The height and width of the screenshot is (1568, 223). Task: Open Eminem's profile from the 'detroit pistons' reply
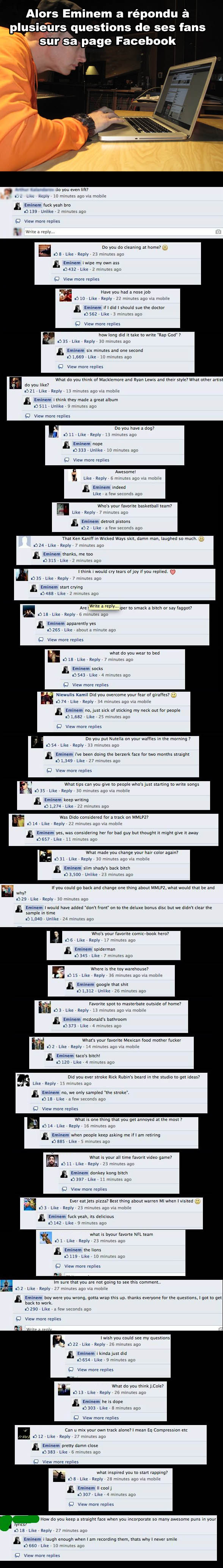coord(90,522)
